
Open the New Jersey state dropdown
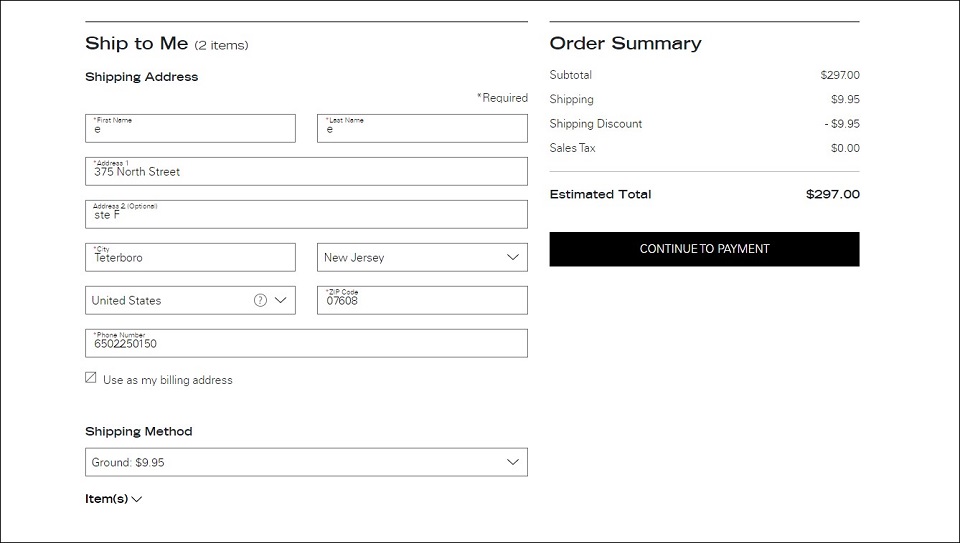point(422,257)
